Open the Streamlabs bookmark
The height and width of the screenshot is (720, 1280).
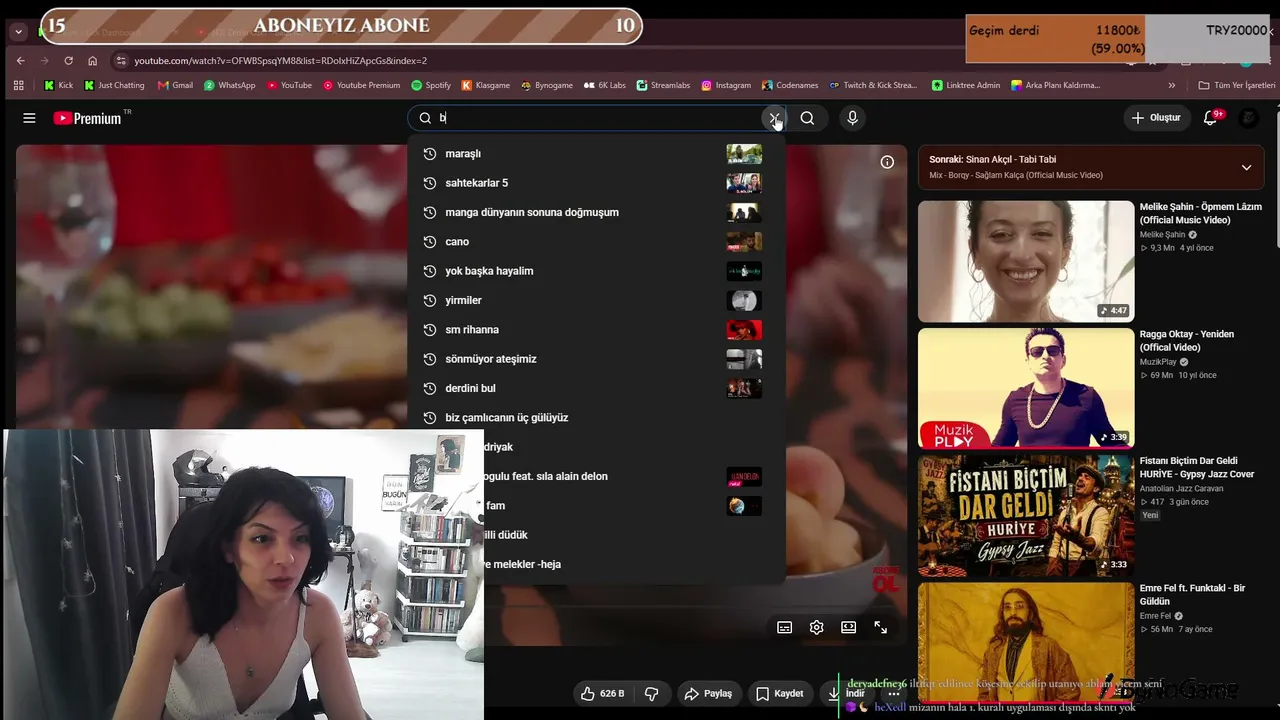point(663,85)
